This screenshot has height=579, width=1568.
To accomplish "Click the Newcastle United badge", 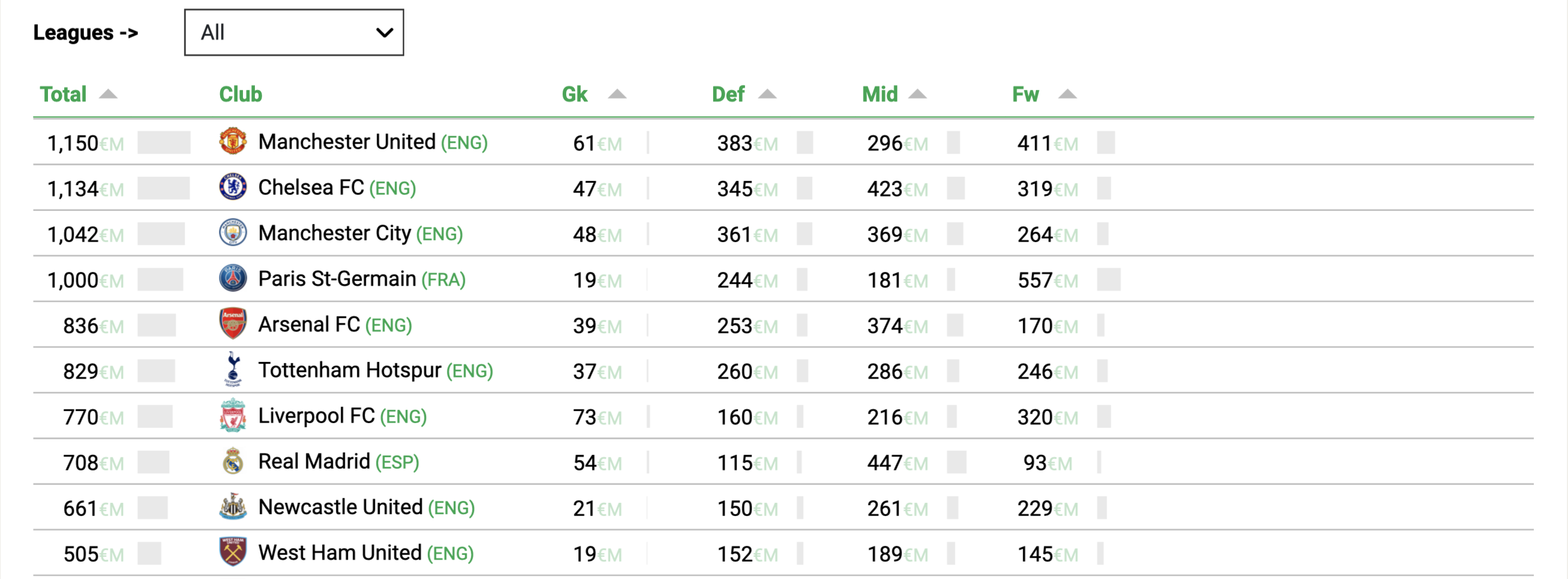I will click(233, 506).
